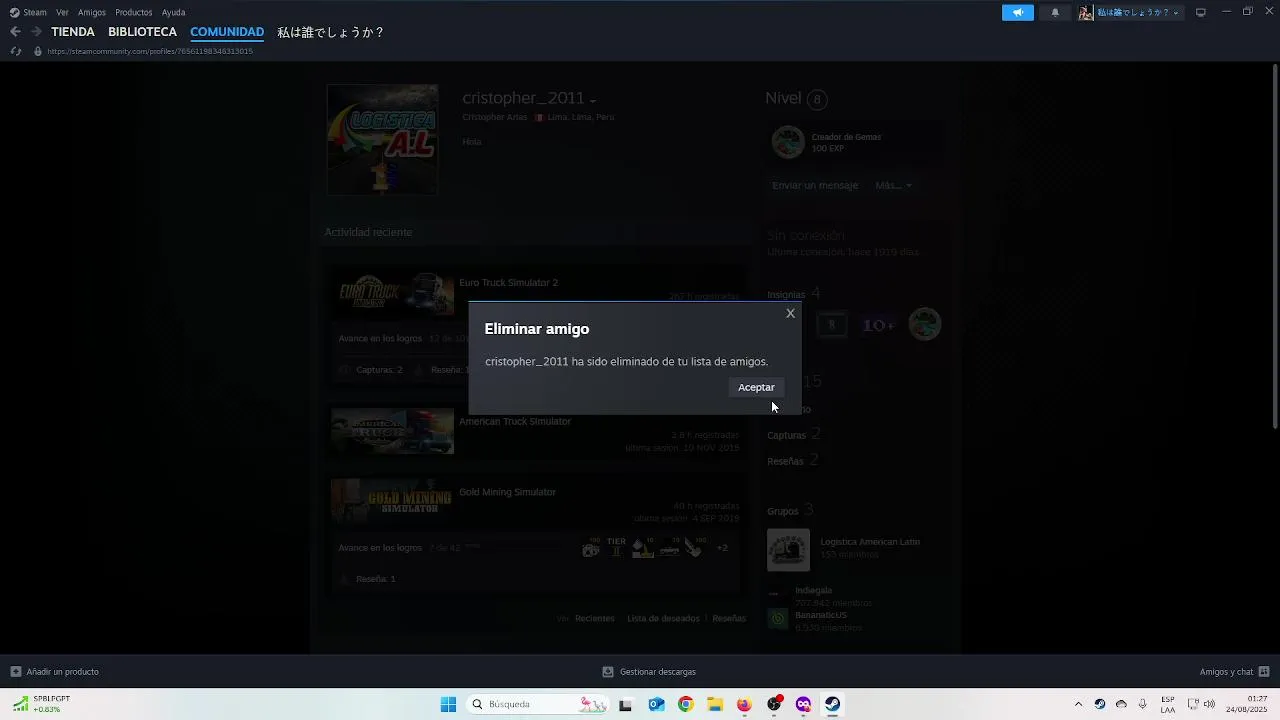The width and height of the screenshot is (1280, 720).
Task: Expand the cristopher_2011 name dropdown arrow
Action: point(593,101)
